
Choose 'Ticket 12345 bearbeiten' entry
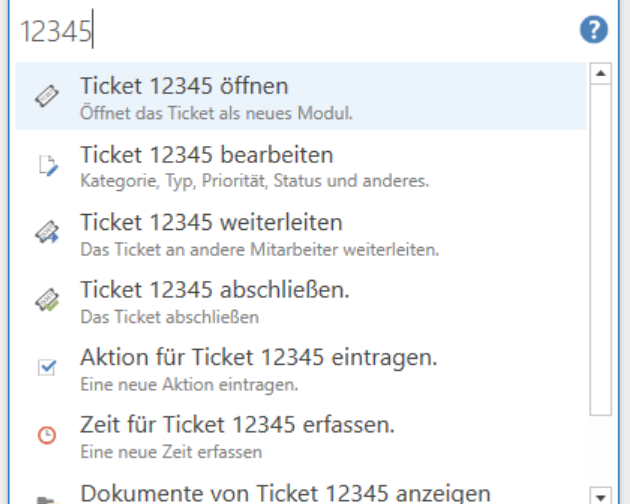tap(206, 155)
